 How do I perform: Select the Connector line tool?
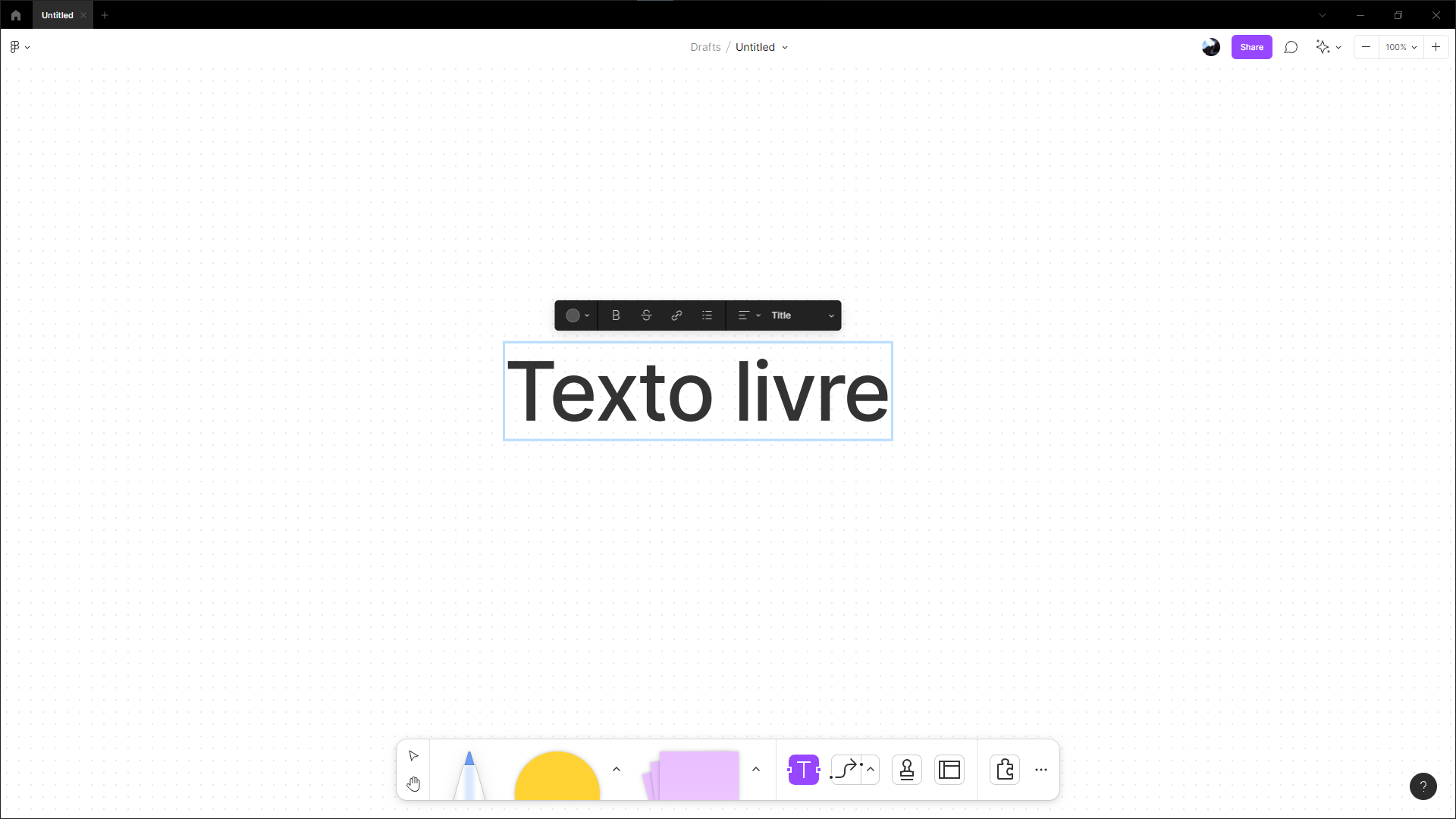click(846, 770)
